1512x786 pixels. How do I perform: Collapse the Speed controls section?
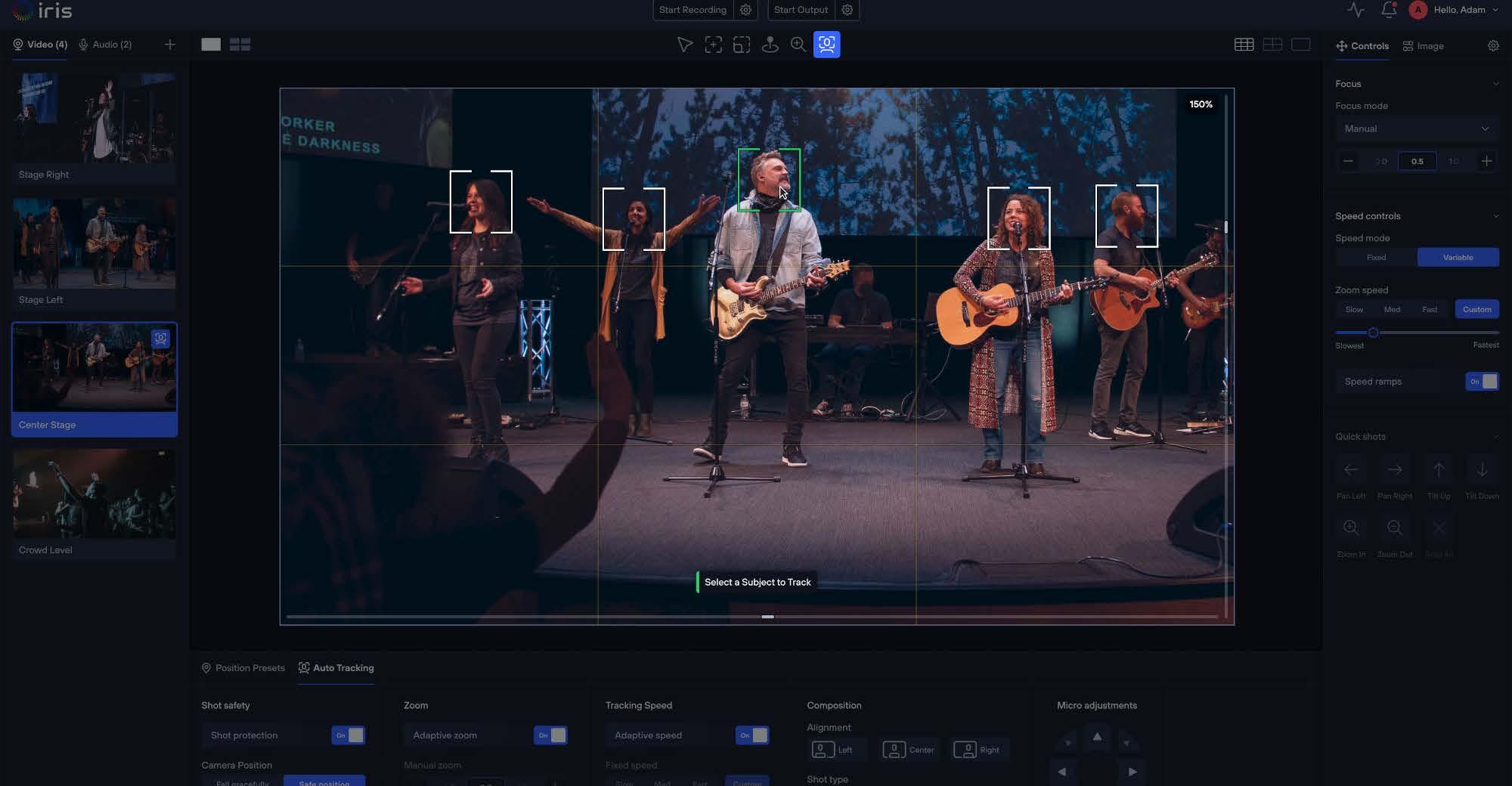click(1495, 216)
